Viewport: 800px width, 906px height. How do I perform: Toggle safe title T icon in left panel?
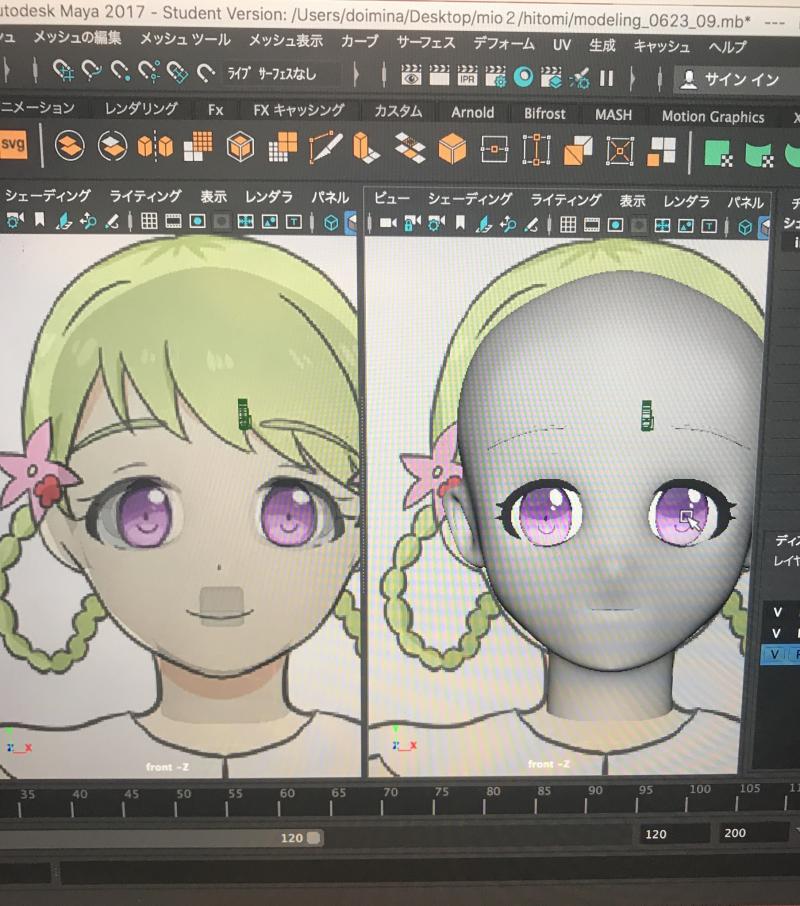[x=294, y=222]
